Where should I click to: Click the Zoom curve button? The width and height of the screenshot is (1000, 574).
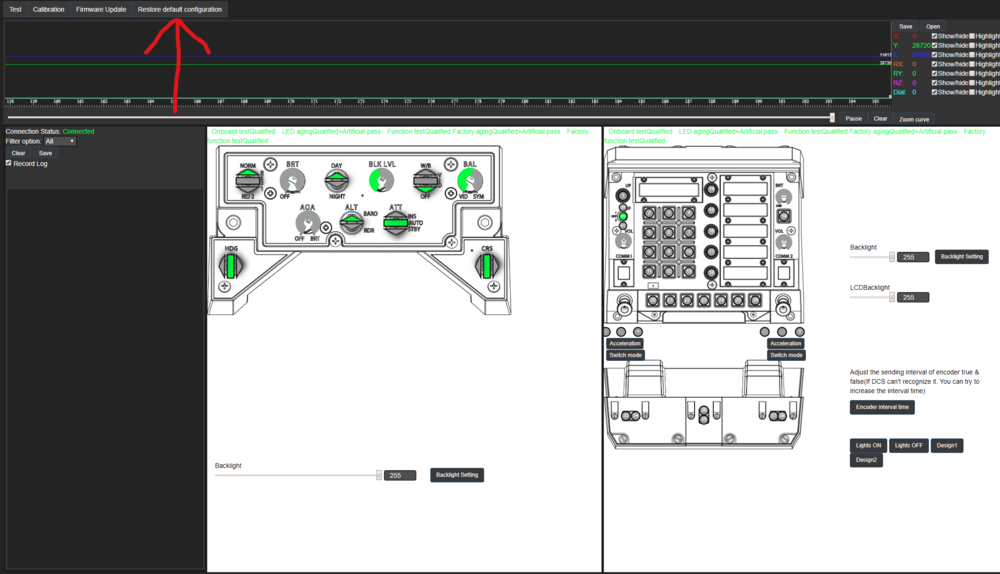tap(914, 119)
